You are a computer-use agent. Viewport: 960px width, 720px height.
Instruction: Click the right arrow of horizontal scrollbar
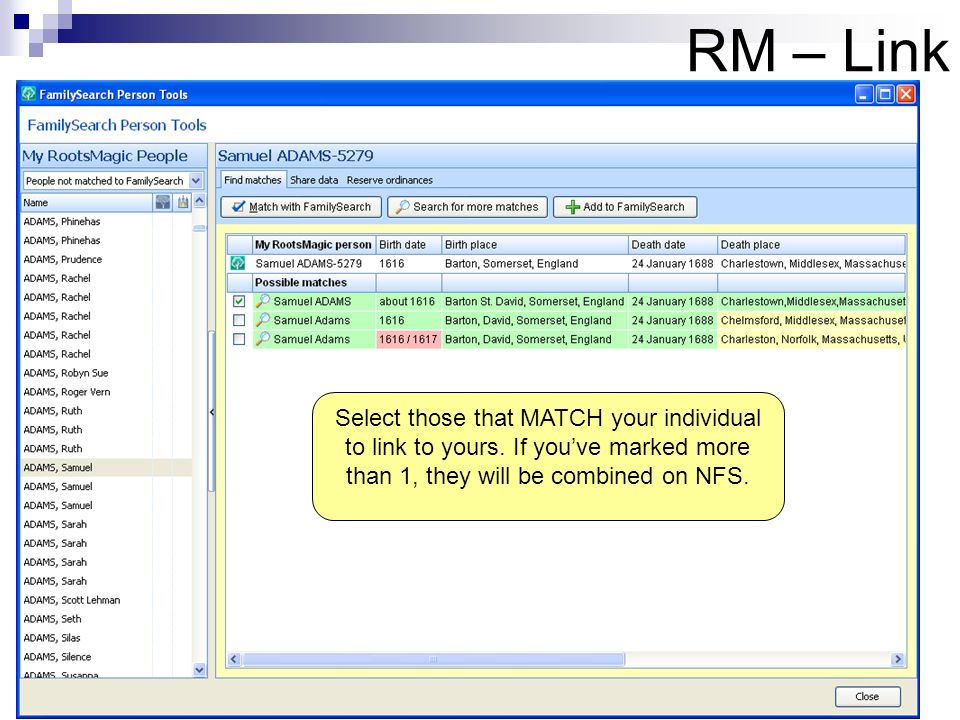tap(898, 659)
